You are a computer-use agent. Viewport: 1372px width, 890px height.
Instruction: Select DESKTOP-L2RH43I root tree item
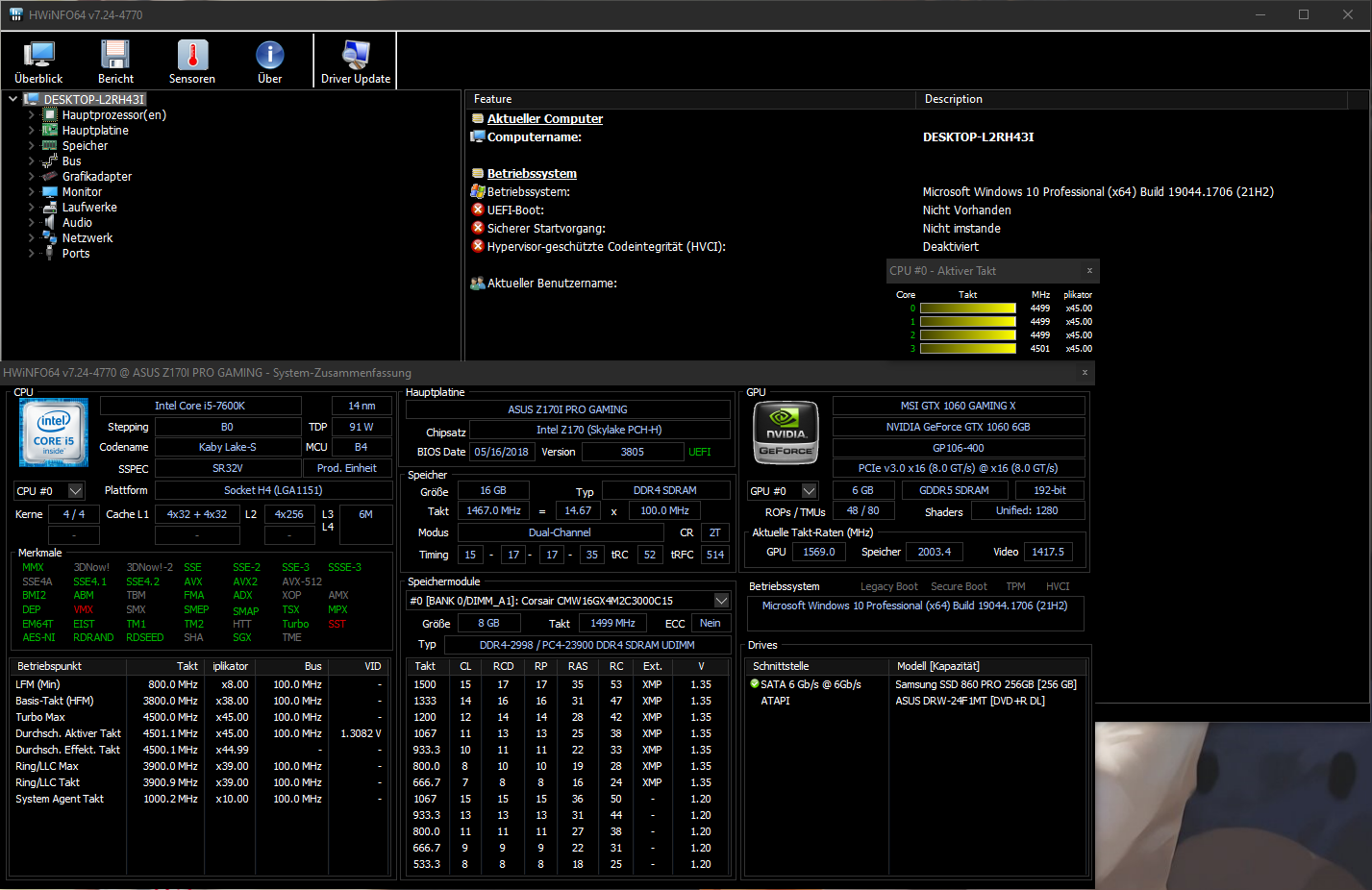coord(93,99)
